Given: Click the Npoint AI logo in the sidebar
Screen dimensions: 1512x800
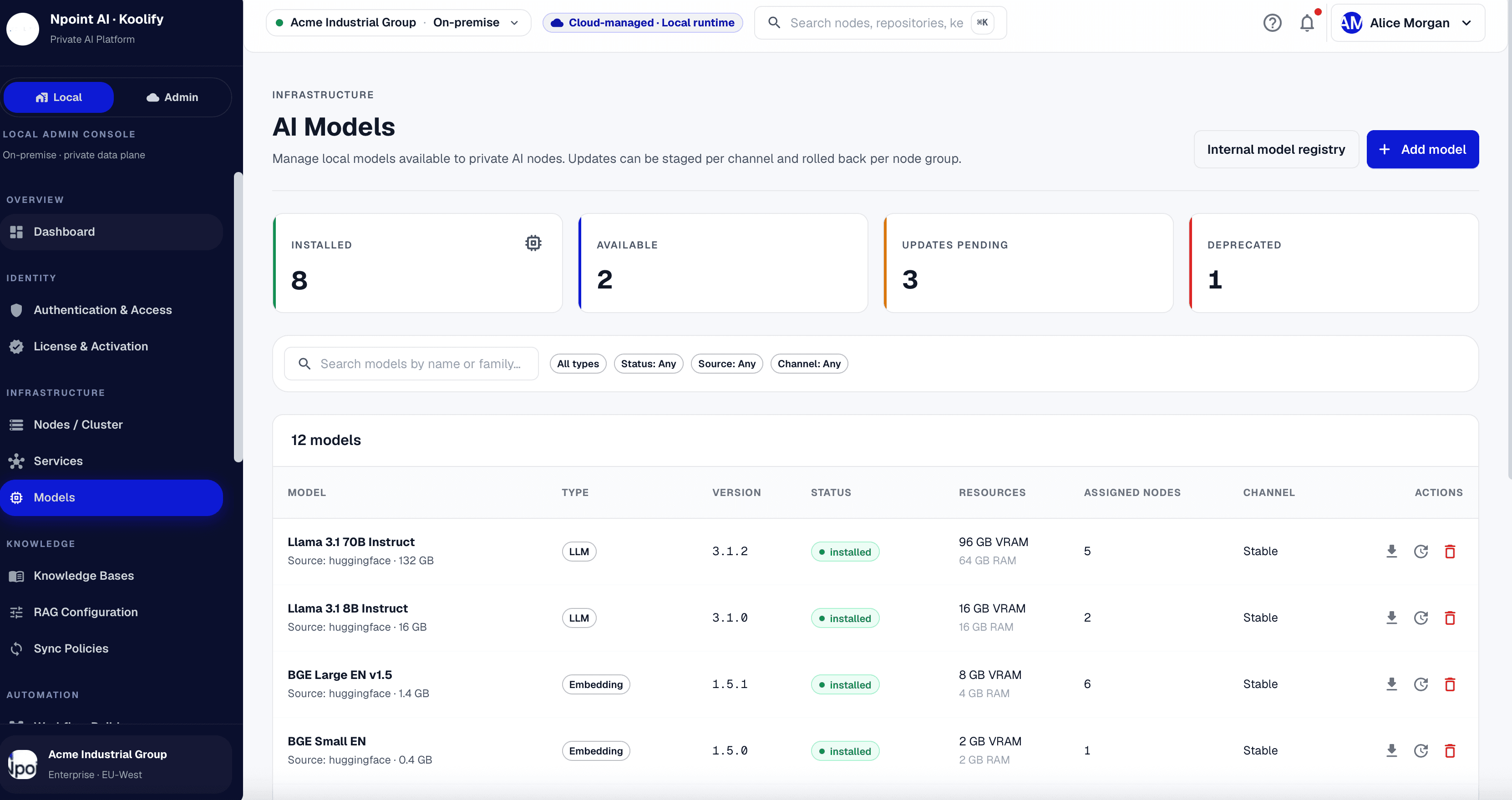Looking at the screenshot, I should [22, 29].
